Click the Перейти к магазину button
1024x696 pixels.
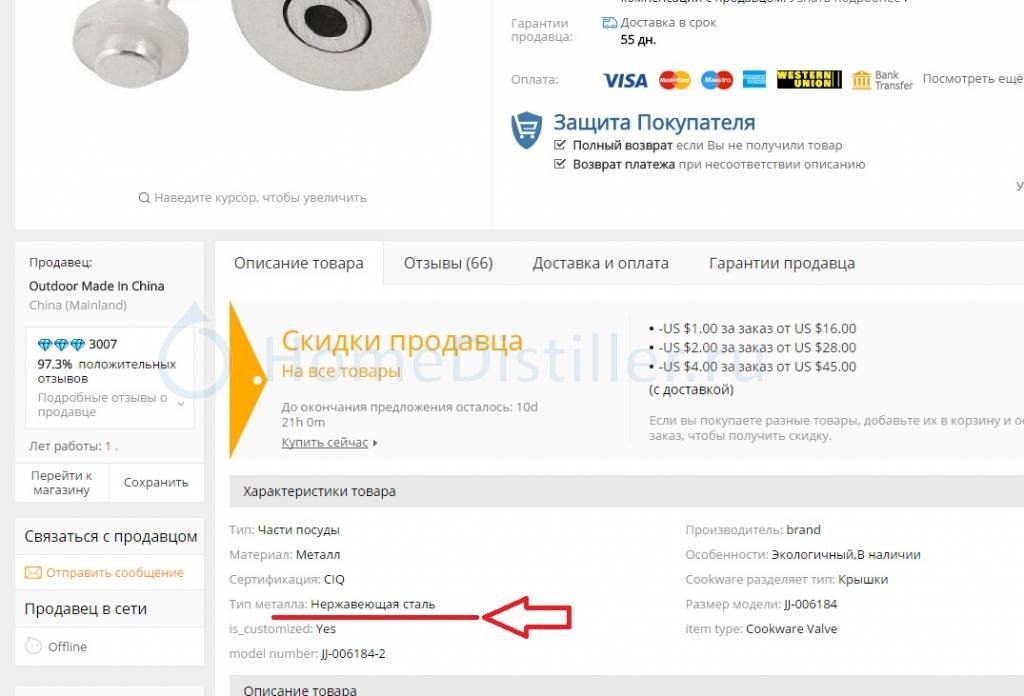tap(61, 482)
